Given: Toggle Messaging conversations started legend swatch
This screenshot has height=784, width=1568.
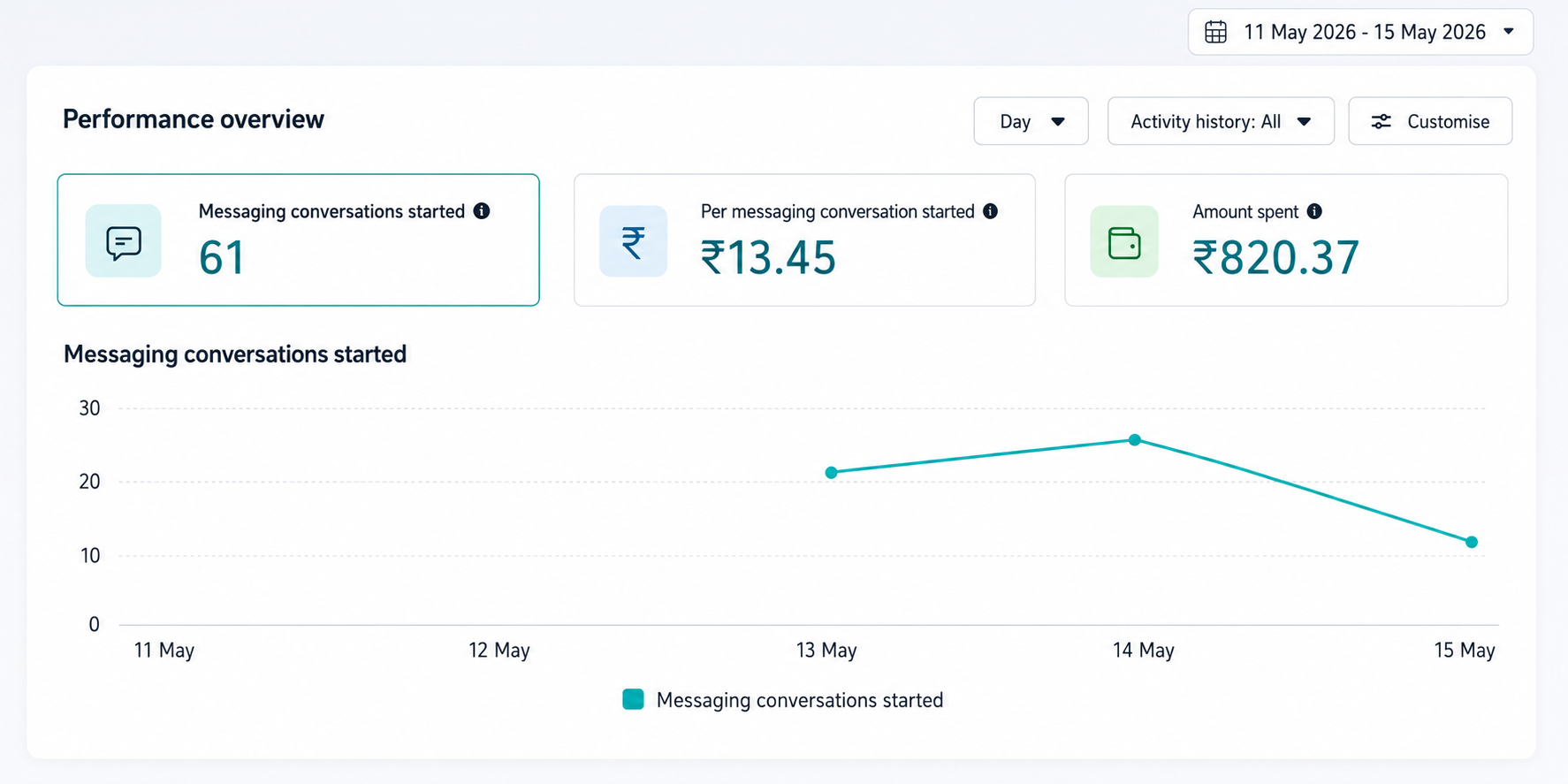Looking at the screenshot, I should pyautogui.click(x=633, y=699).
